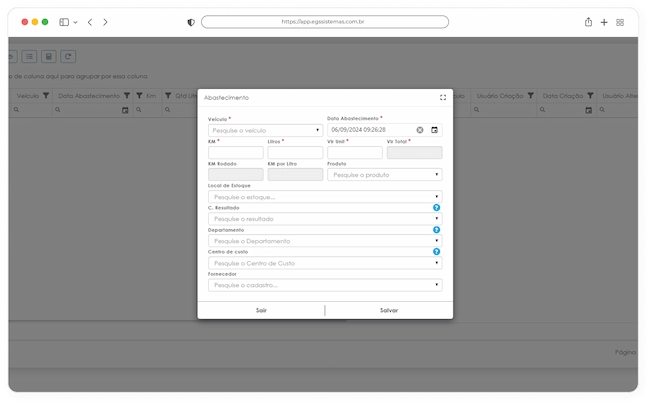Show the browser tab overview
The width and height of the screenshot is (650, 404).
pos(620,22)
